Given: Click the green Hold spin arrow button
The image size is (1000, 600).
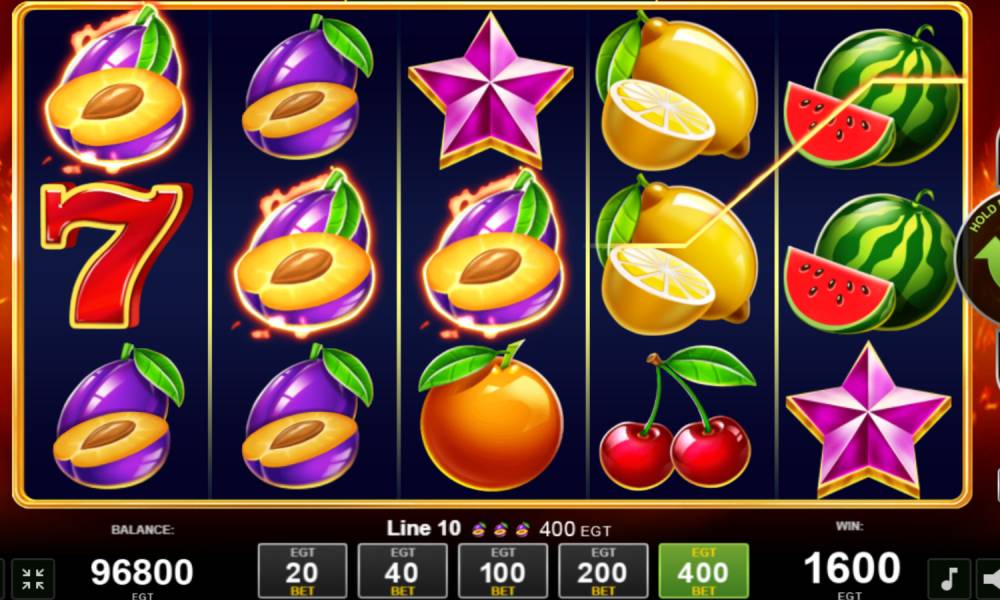Looking at the screenshot, I should [980, 255].
